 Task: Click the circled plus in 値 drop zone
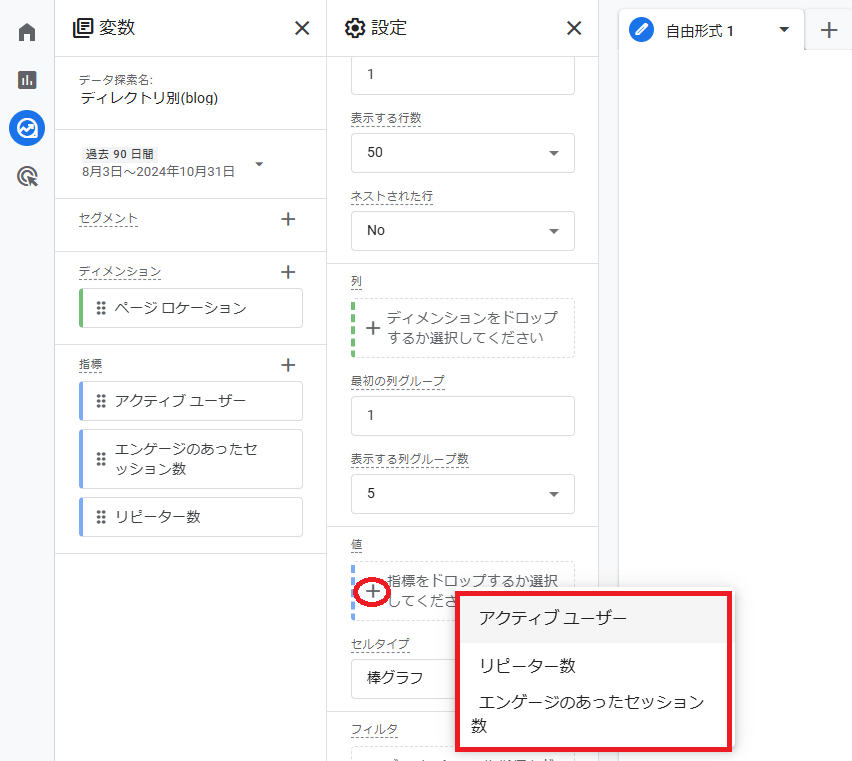point(372,592)
